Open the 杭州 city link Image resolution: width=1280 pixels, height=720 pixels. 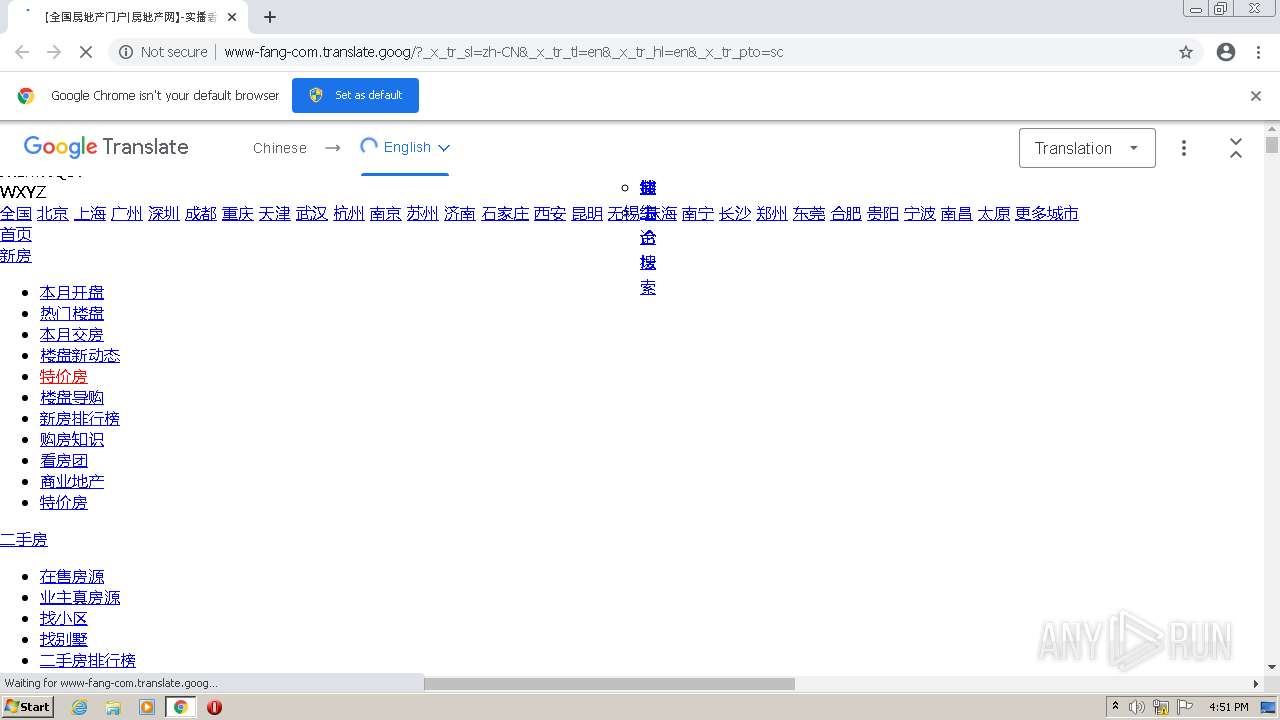pyautogui.click(x=349, y=213)
